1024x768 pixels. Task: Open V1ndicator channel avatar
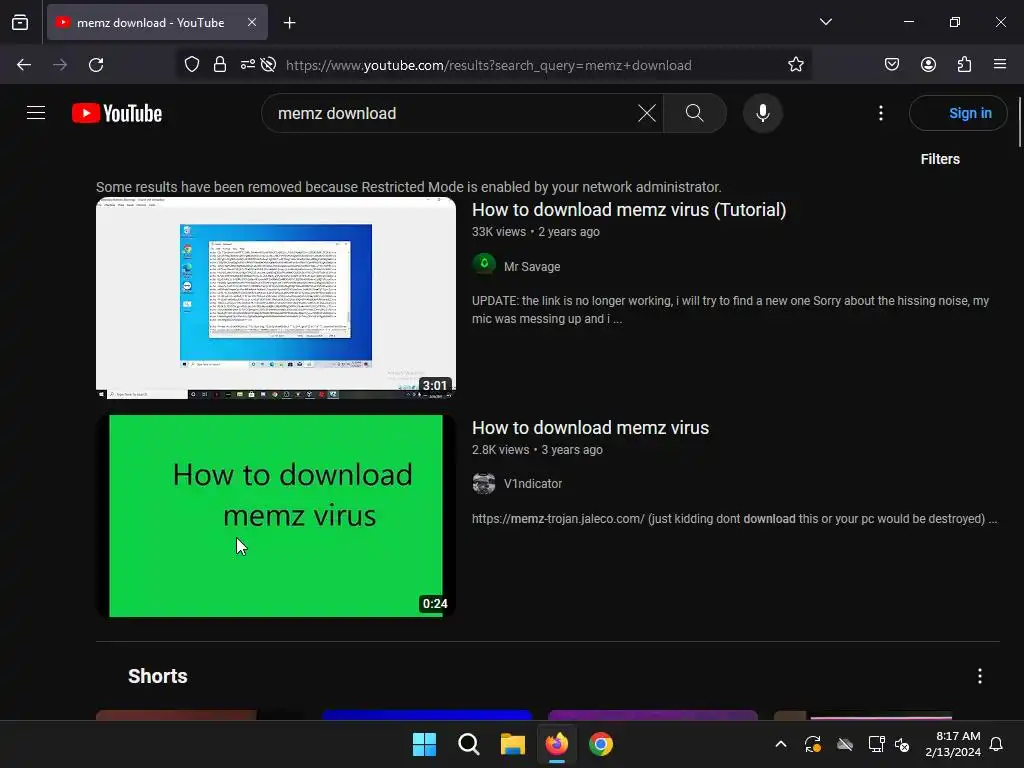[484, 483]
